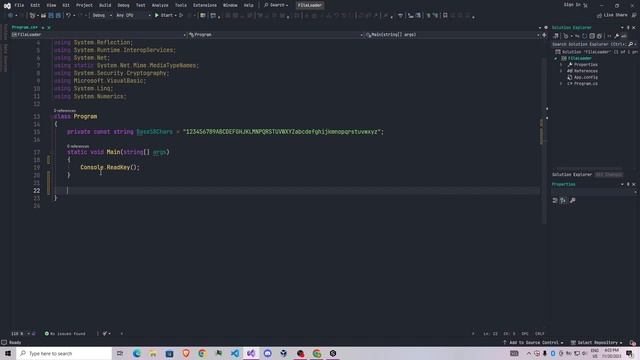This screenshot has width=640, height=360.
Task: Click the toolbar search box
Action: pyautogui.click(x=276, y=5)
